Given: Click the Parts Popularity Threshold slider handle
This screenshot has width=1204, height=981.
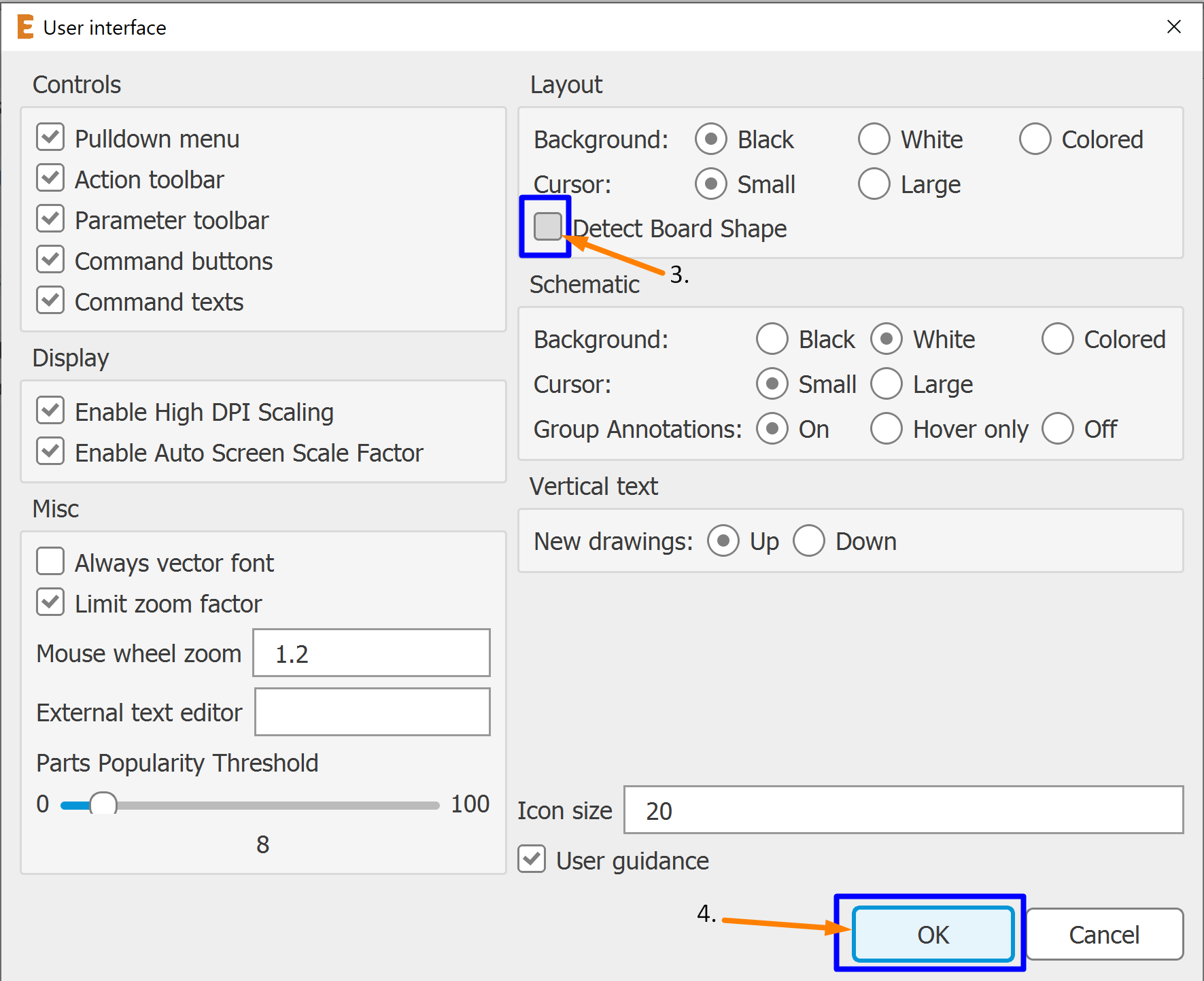Looking at the screenshot, I should pyautogui.click(x=103, y=804).
